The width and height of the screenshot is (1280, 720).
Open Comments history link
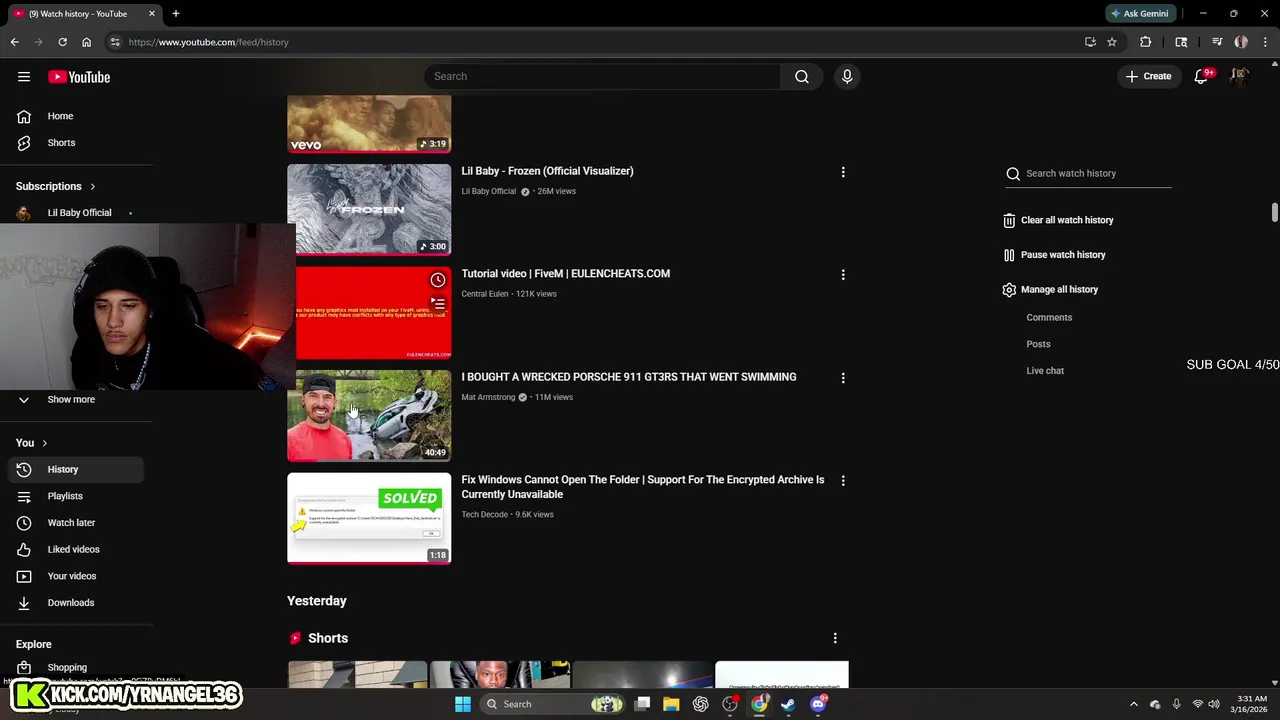click(x=1049, y=317)
